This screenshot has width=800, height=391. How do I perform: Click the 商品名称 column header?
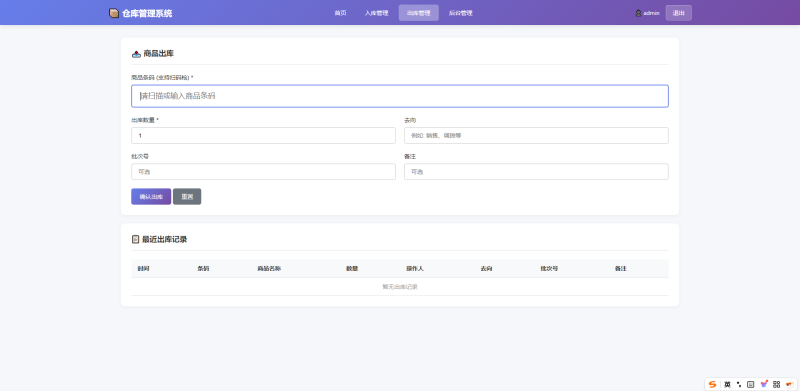click(x=269, y=268)
